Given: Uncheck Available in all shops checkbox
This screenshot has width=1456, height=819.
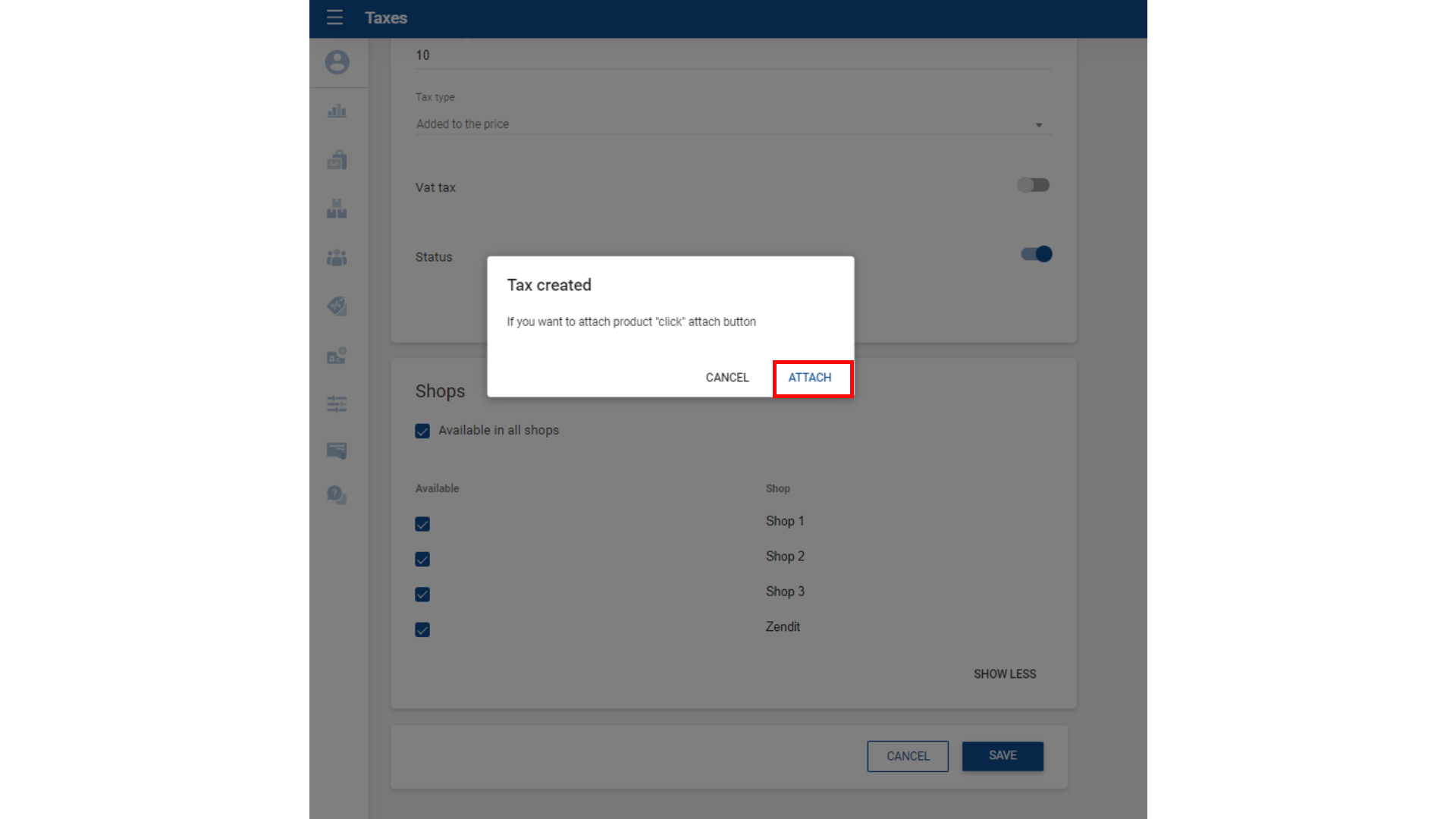Looking at the screenshot, I should 422,431.
